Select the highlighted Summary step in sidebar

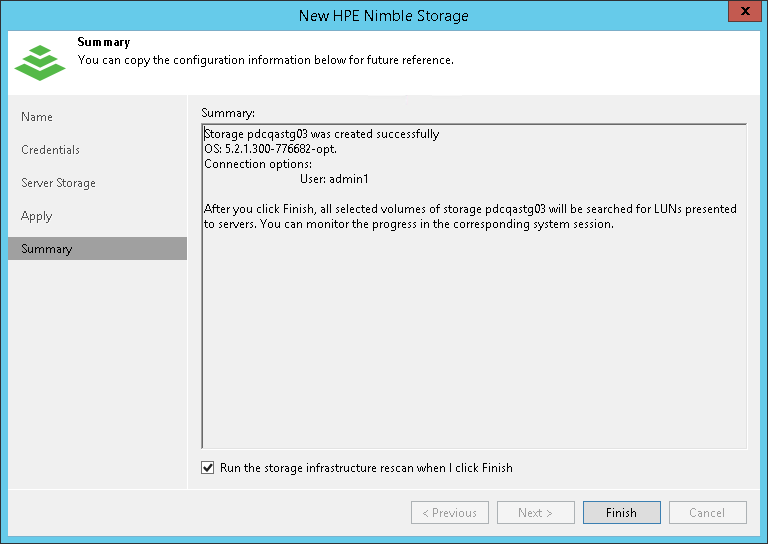[47, 249]
